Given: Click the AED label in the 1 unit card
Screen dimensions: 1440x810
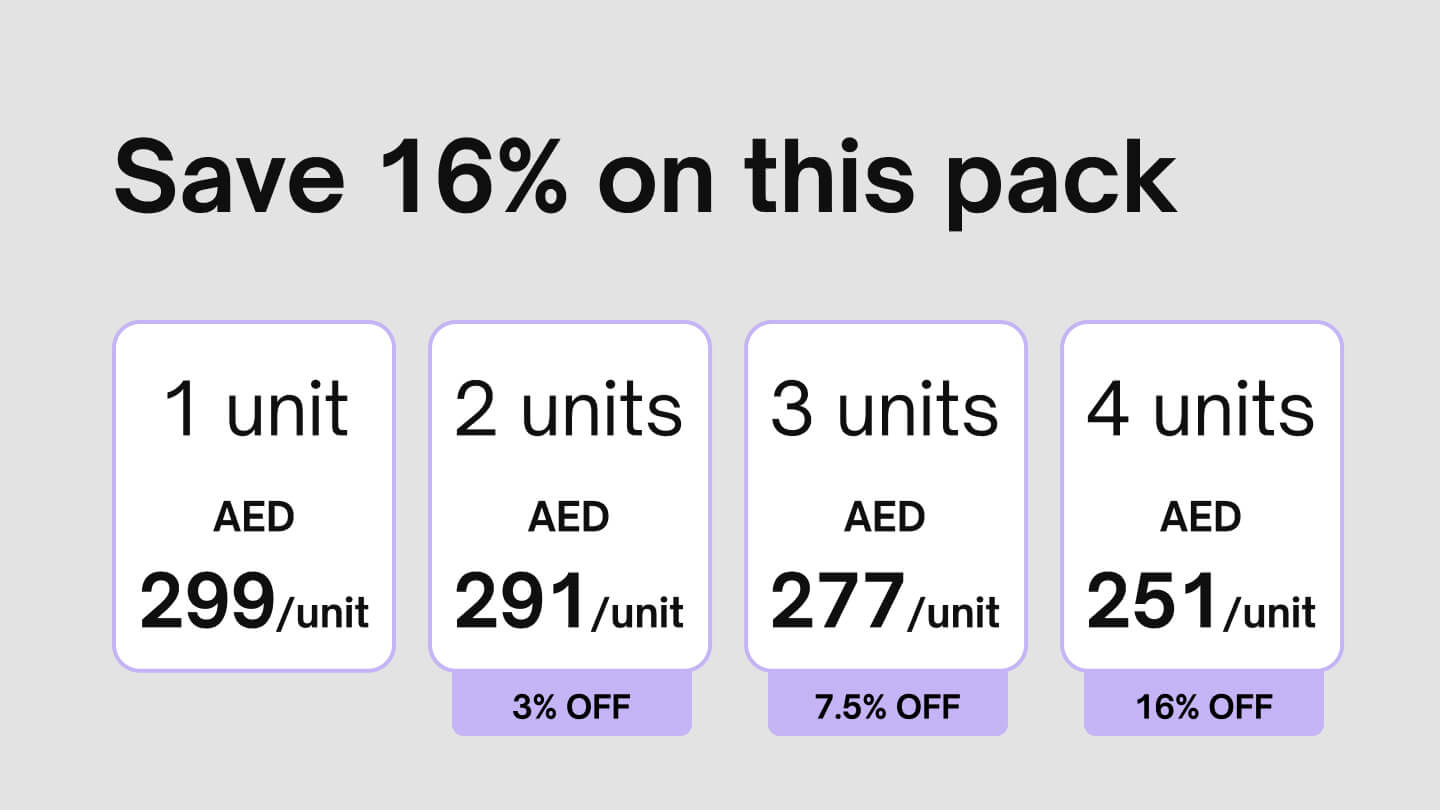Looking at the screenshot, I should pos(254,518).
